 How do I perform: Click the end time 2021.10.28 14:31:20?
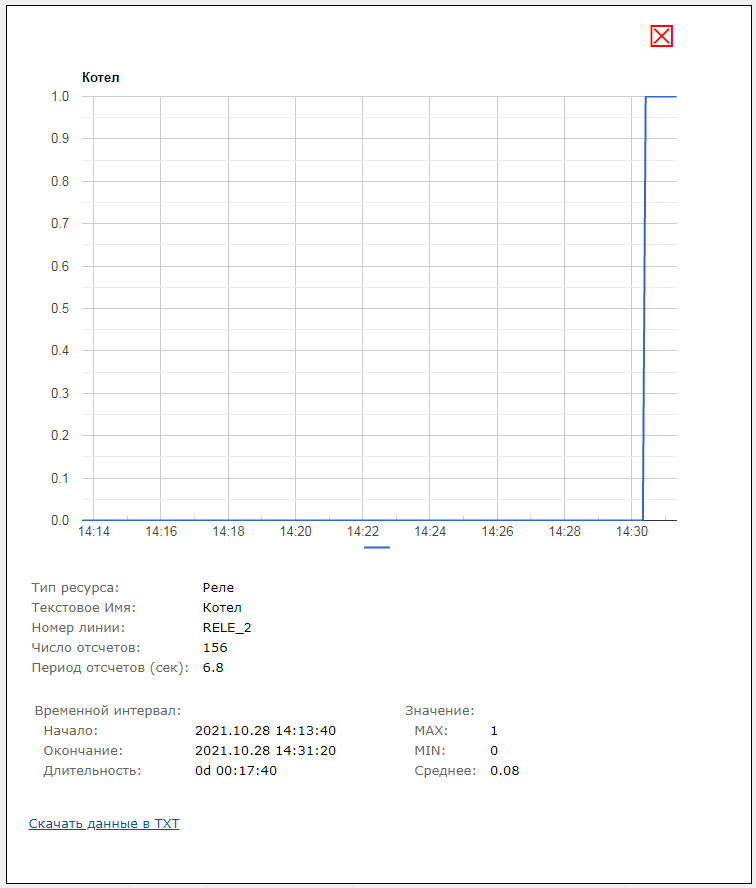pos(265,751)
